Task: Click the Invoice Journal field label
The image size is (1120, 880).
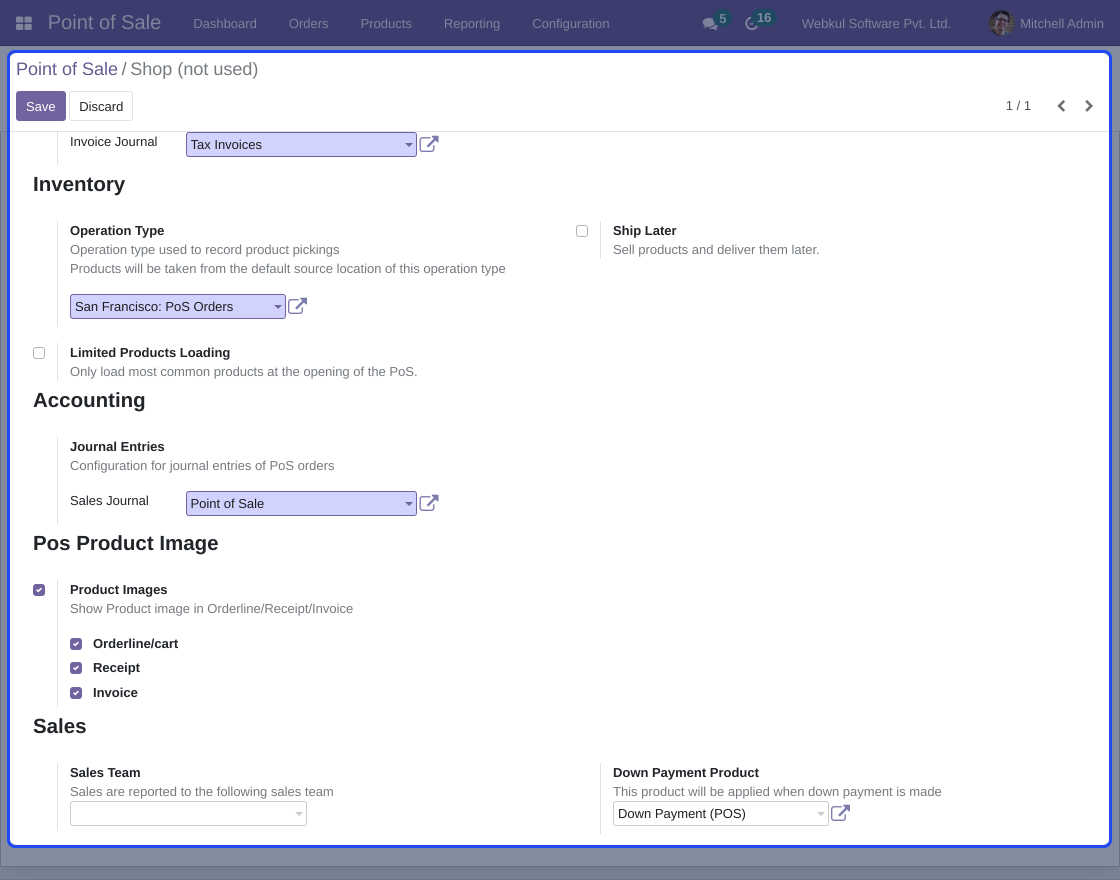Action: tap(114, 141)
